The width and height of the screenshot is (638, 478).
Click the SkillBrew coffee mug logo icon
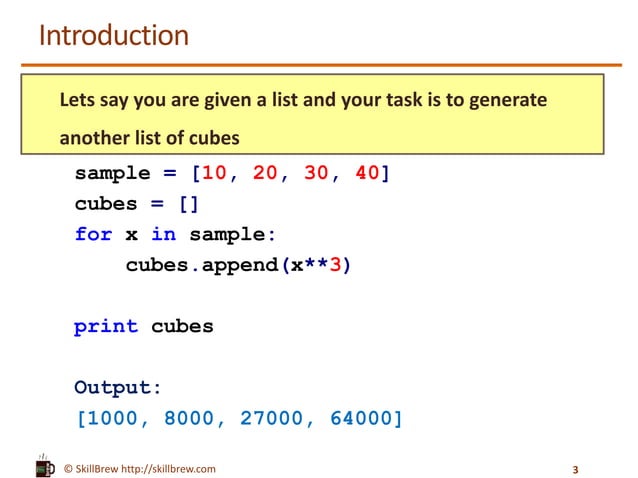tap(45, 466)
